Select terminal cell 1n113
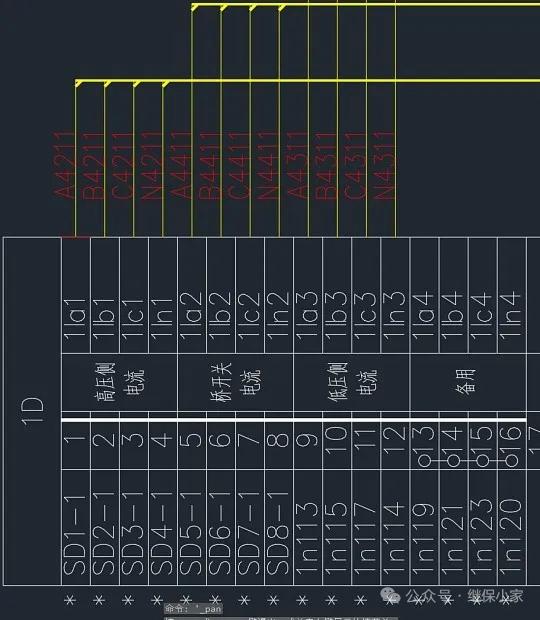 tap(308, 528)
